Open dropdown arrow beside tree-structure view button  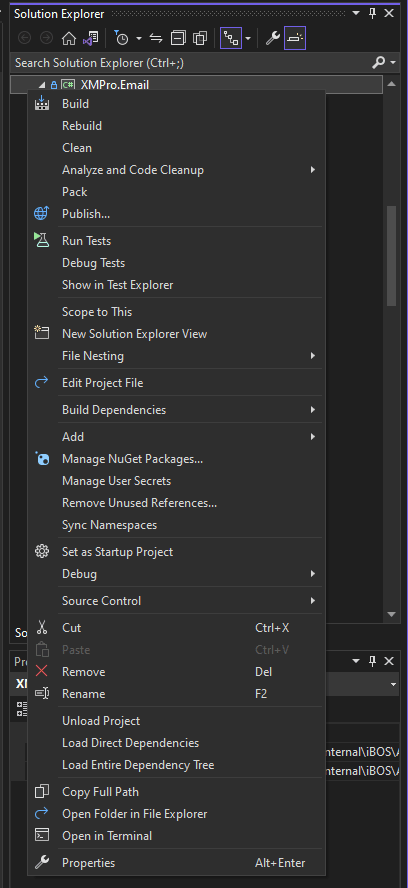coord(248,39)
